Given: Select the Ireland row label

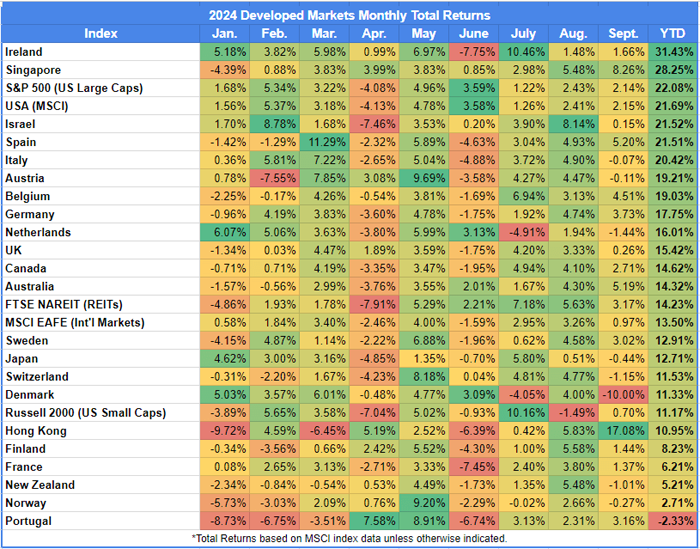Looking at the screenshot, I should [27, 51].
